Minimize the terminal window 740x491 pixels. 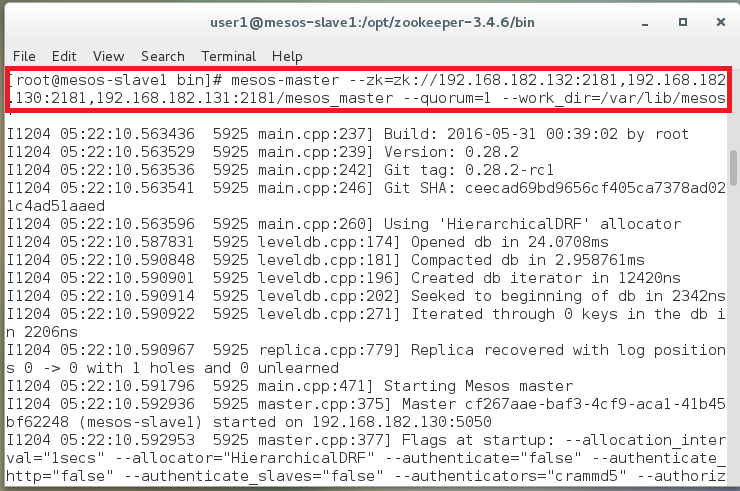tap(645, 23)
